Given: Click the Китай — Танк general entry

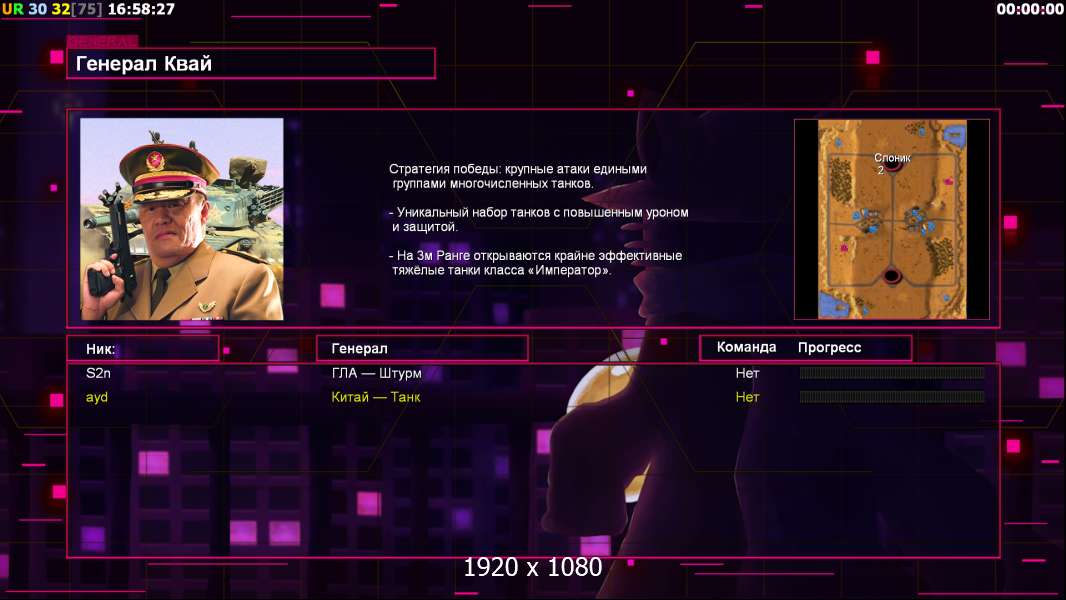Looking at the screenshot, I should 375,397.
